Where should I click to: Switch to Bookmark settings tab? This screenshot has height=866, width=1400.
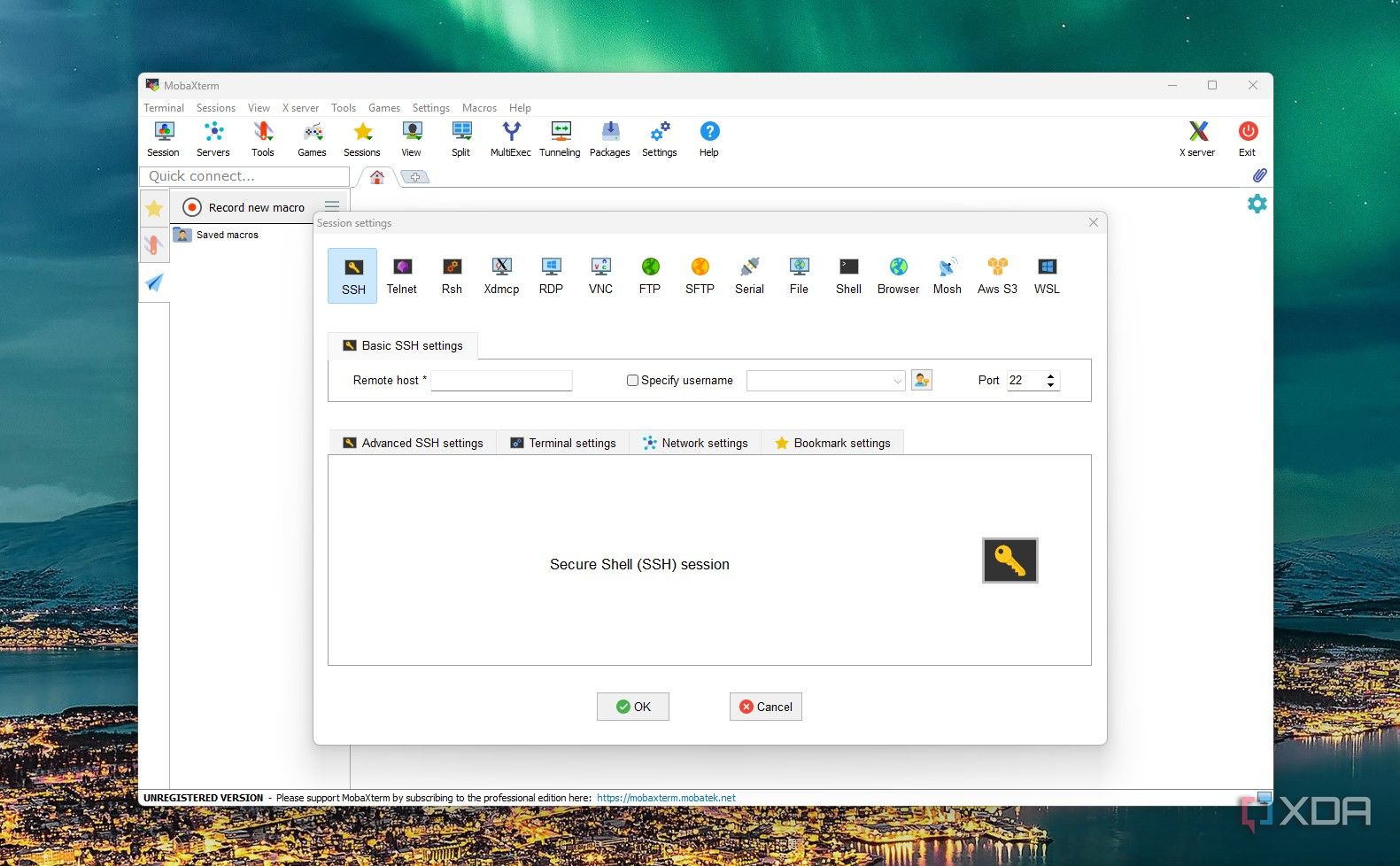point(832,443)
